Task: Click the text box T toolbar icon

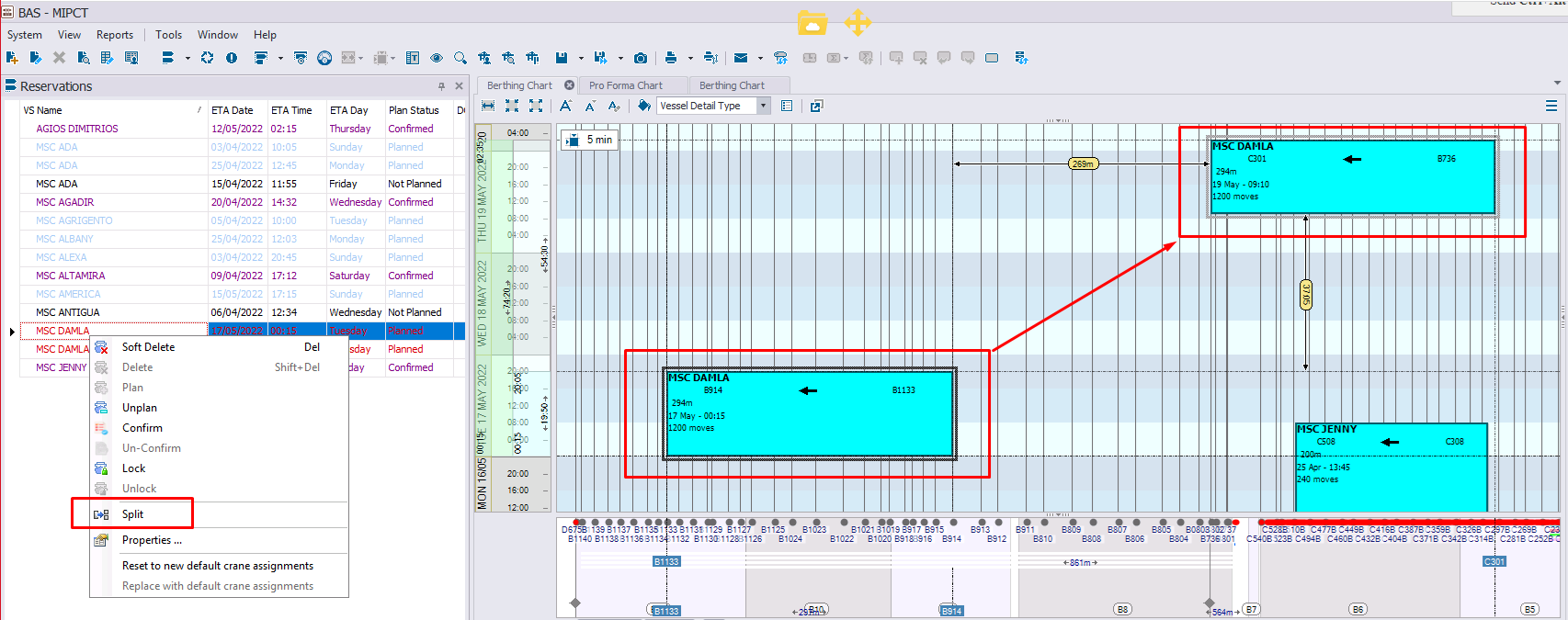Action: (x=413, y=58)
